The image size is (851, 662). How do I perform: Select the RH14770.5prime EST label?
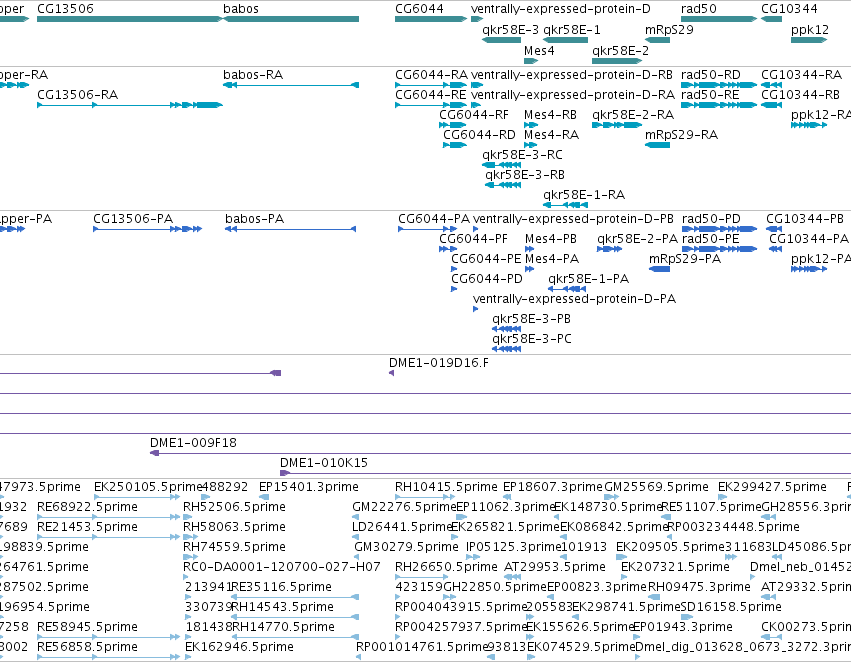point(283,627)
